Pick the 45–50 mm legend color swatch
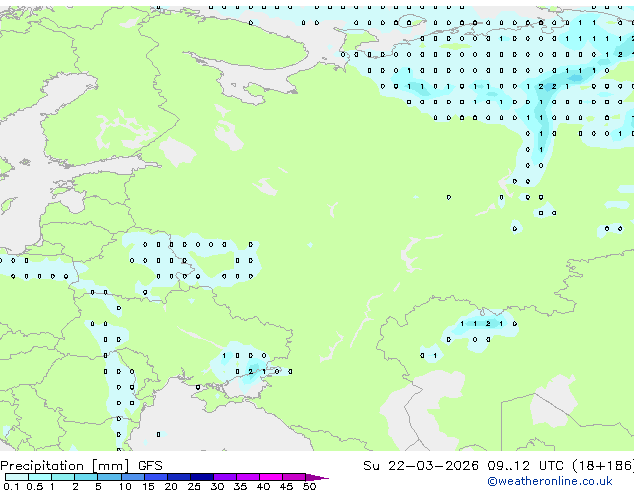 pyautogui.click(x=294, y=477)
